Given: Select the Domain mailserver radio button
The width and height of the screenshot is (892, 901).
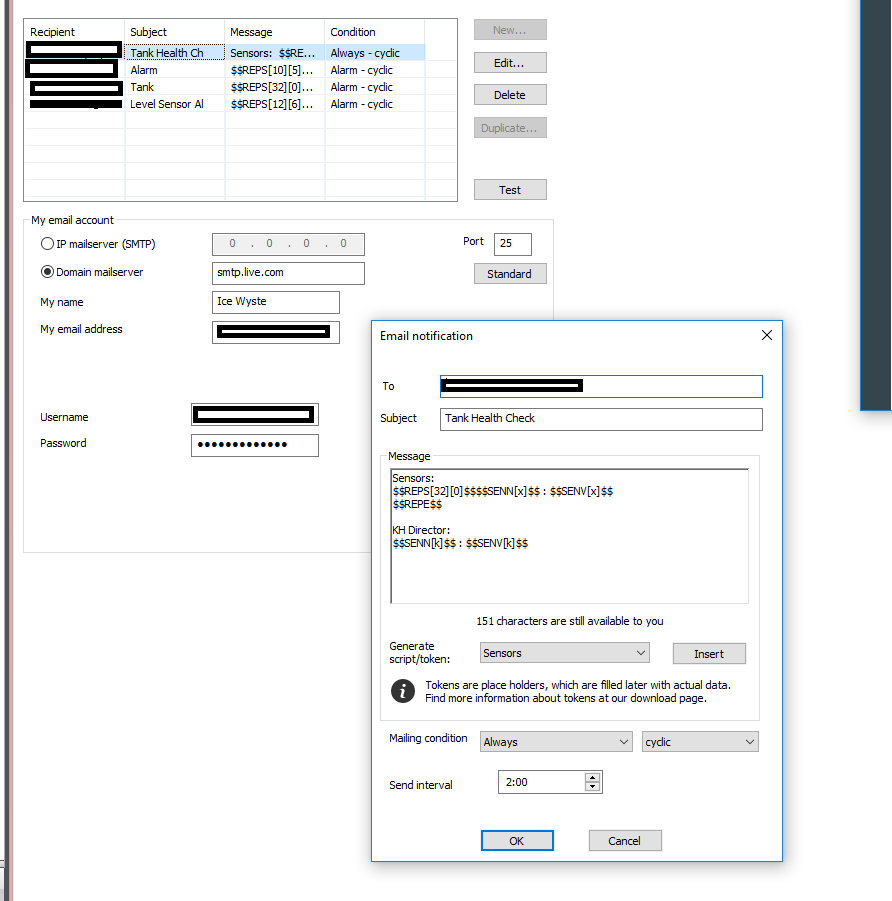Looking at the screenshot, I should 47,272.
